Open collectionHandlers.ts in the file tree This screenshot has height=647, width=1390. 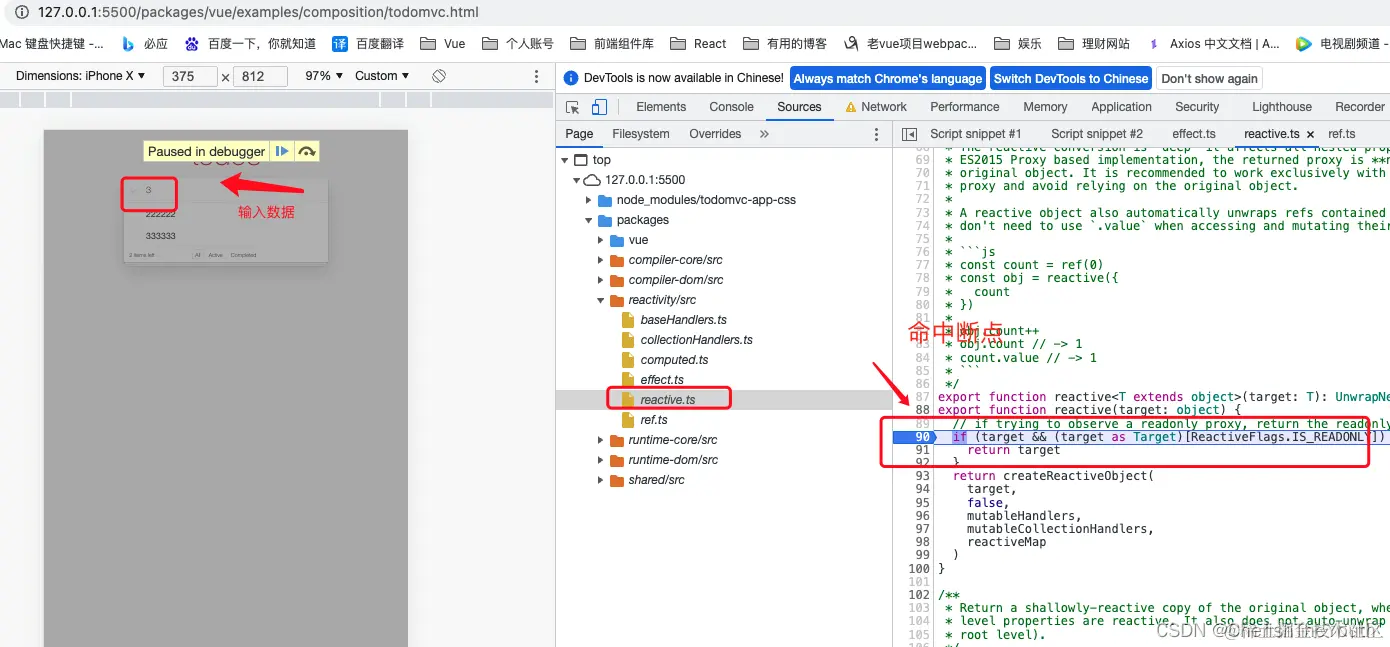pyautogui.click(x=696, y=340)
